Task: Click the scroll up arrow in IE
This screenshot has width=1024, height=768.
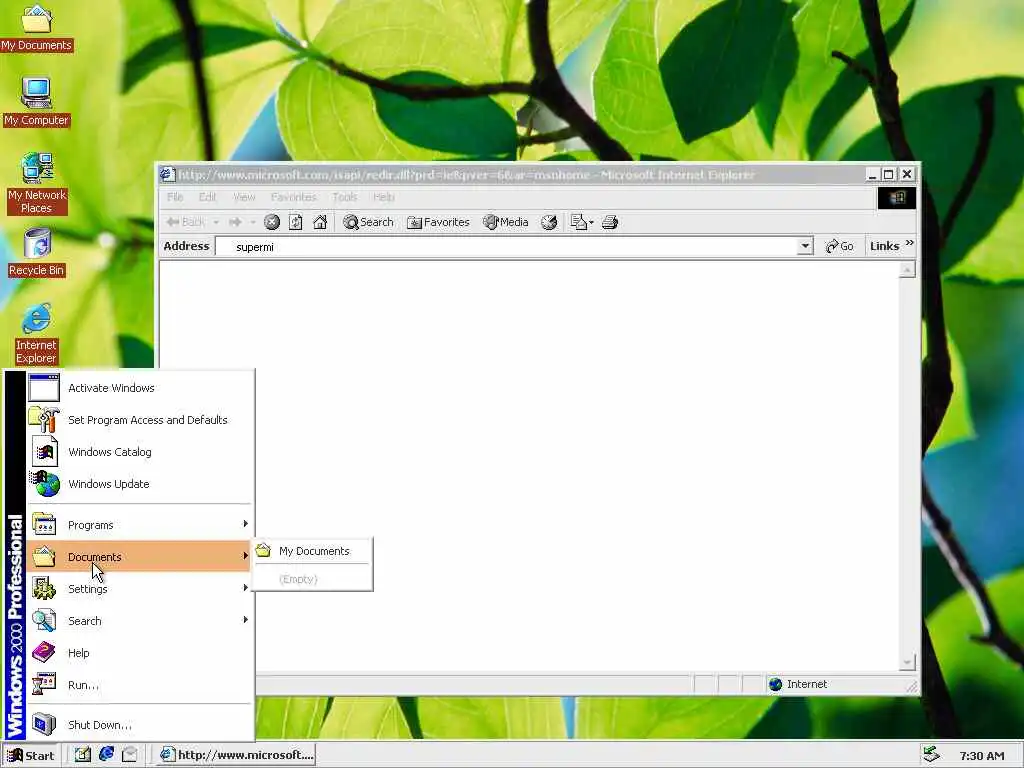Action: pos(907,270)
